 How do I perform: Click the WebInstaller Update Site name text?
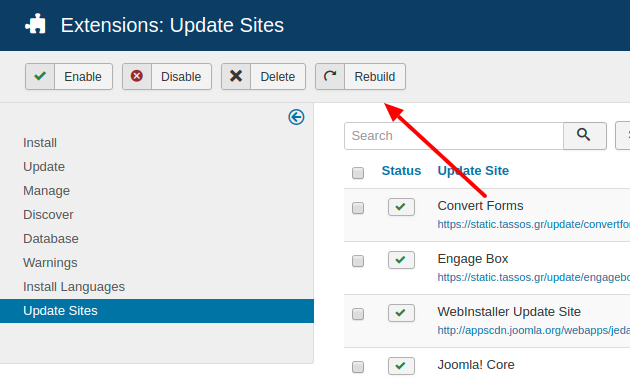509,312
